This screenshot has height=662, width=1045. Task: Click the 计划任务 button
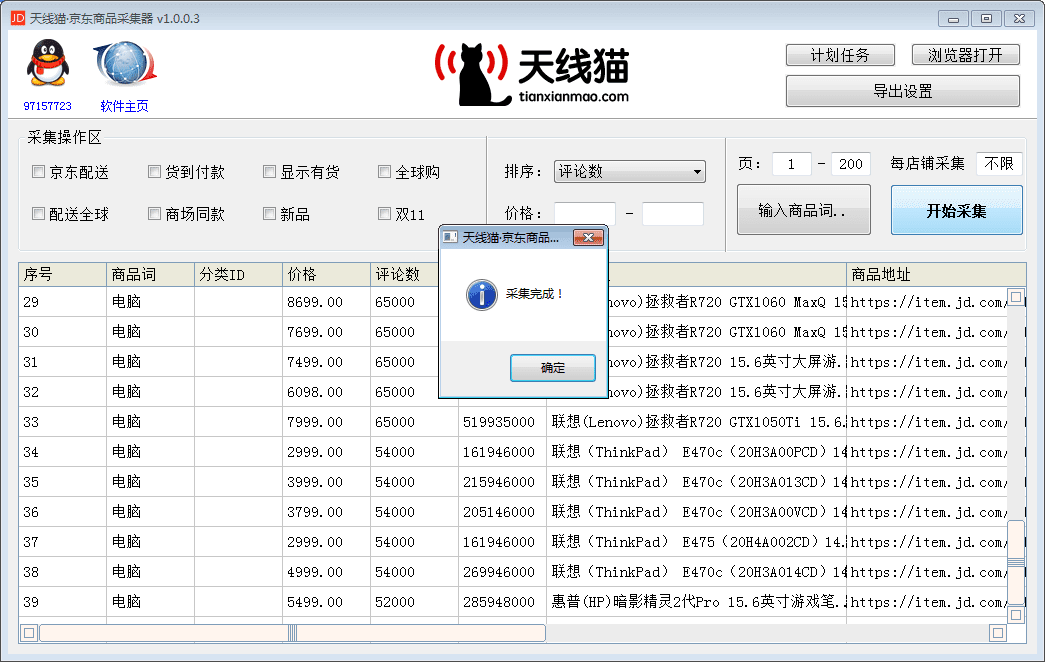[x=840, y=55]
